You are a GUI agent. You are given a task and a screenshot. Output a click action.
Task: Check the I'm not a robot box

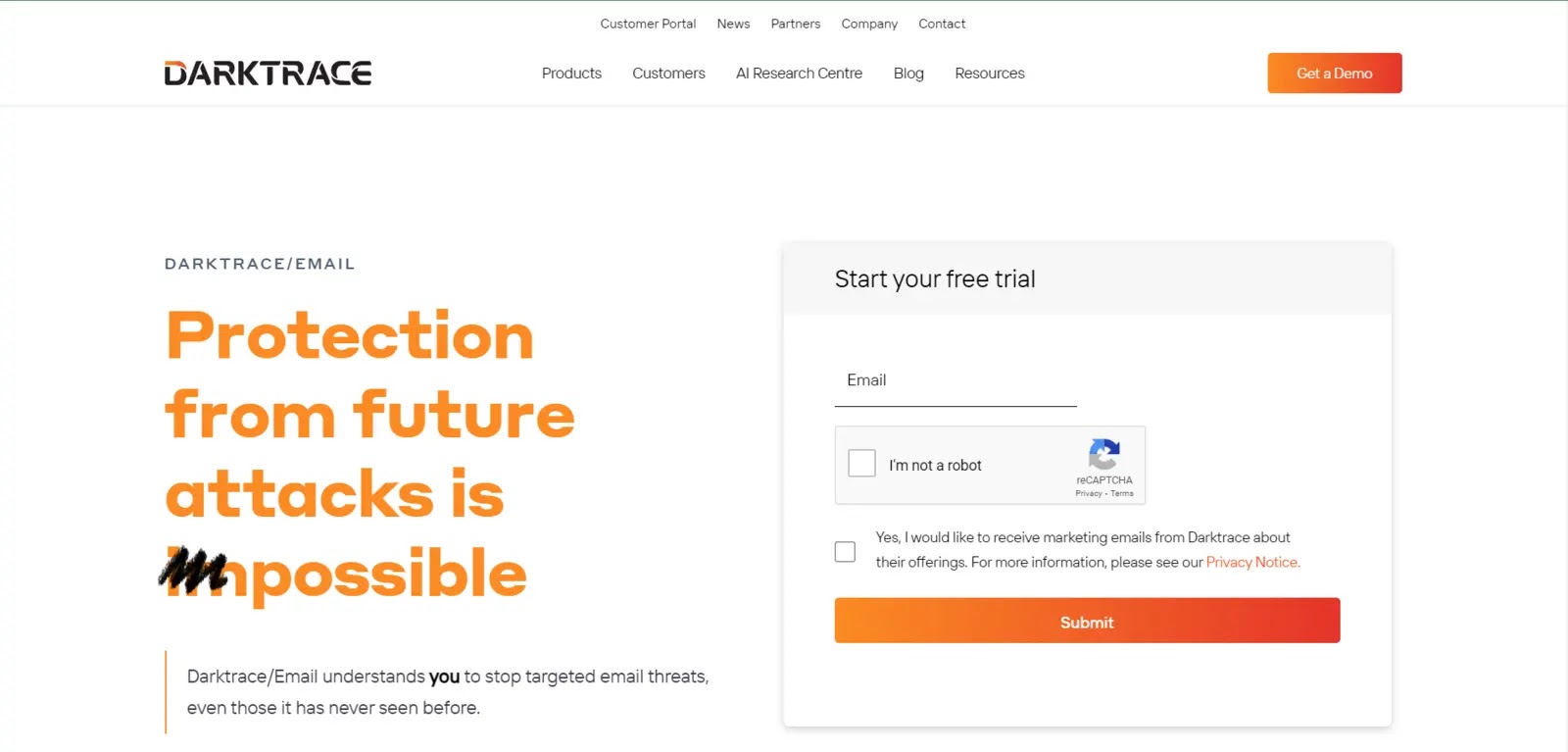pyautogui.click(x=861, y=463)
